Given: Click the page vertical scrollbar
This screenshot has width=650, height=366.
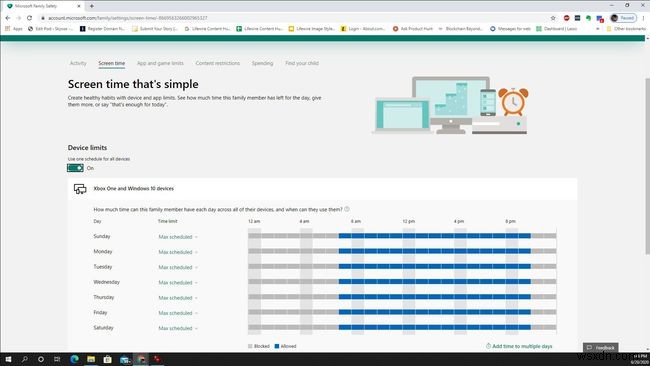Looking at the screenshot, I should [647, 166].
